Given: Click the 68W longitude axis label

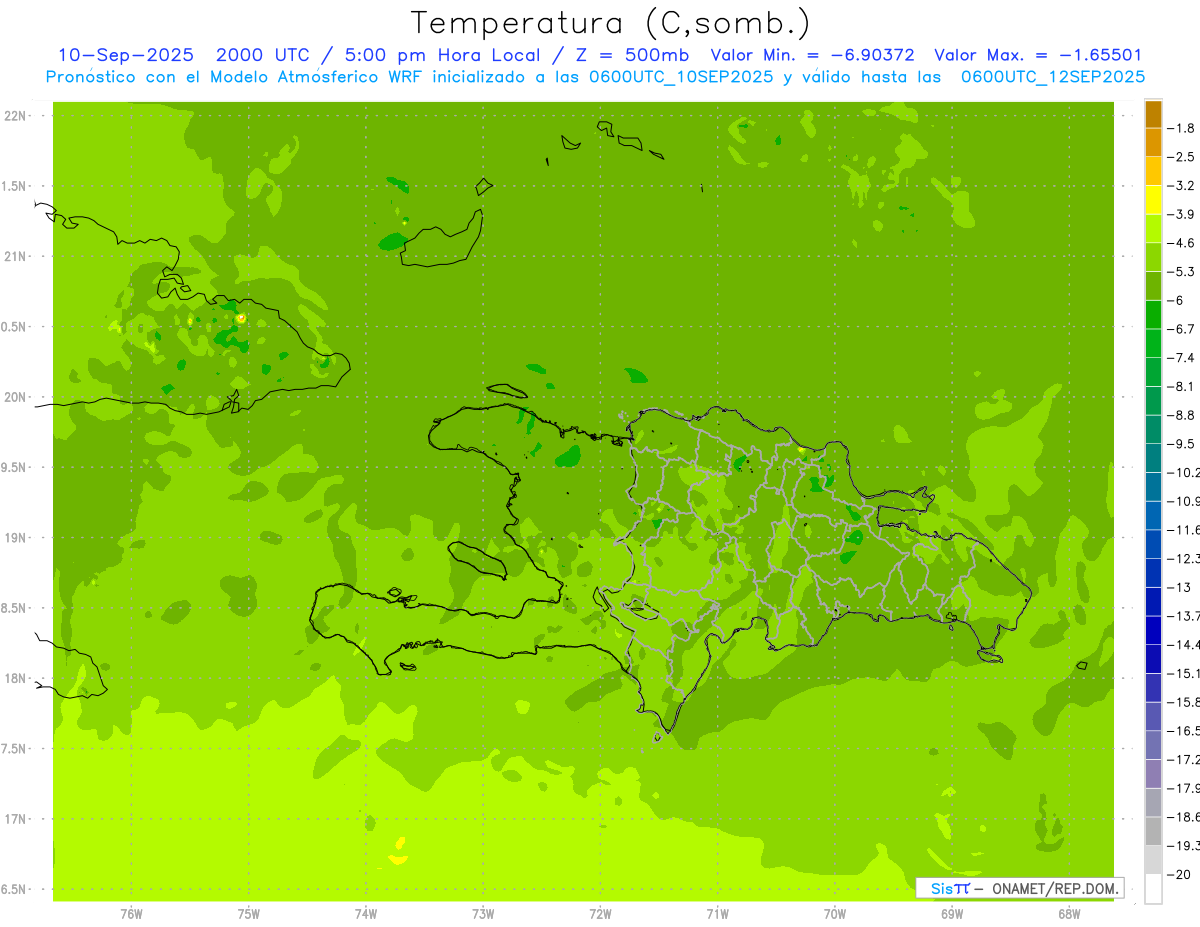Looking at the screenshot, I should tap(1069, 914).
